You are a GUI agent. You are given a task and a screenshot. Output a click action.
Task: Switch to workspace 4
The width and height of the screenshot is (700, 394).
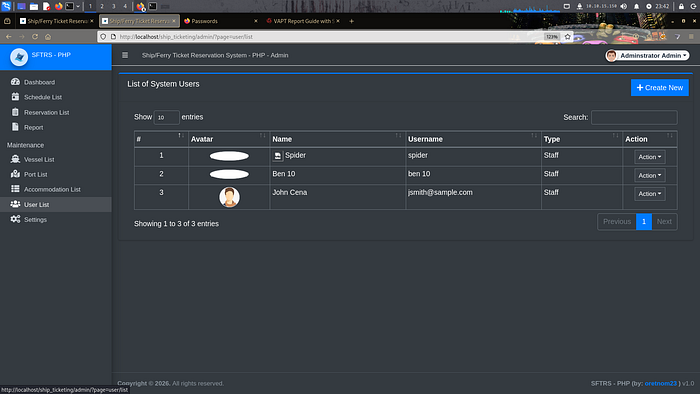coord(125,6)
